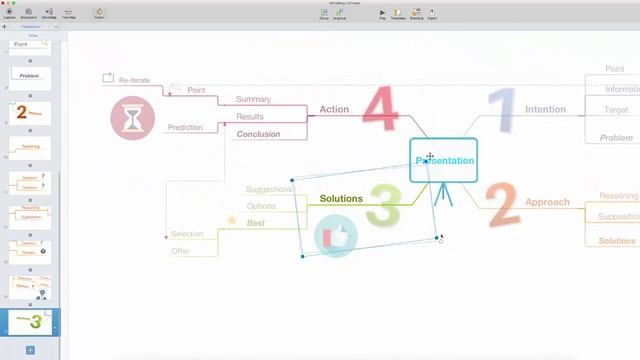Open presentation Templates
Viewport: 640px width, 360px height.
tap(398, 14)
